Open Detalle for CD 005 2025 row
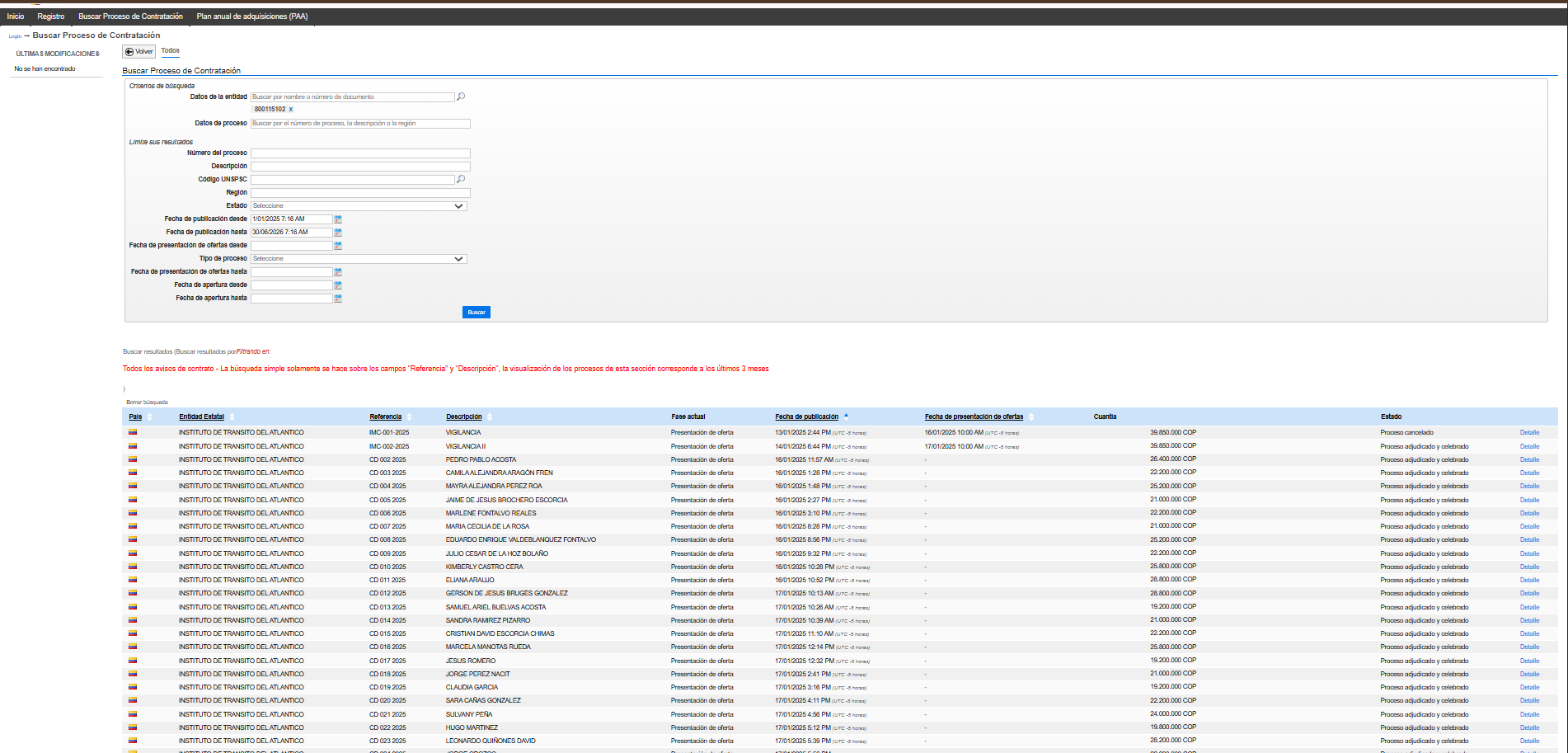Viewport: 1568px width, 753px height. pyautogui.click(x=1529, y=500)
